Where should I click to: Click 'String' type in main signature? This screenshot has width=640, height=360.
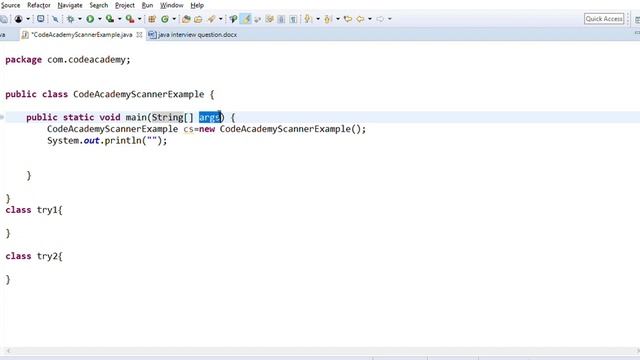pos(167,118)
